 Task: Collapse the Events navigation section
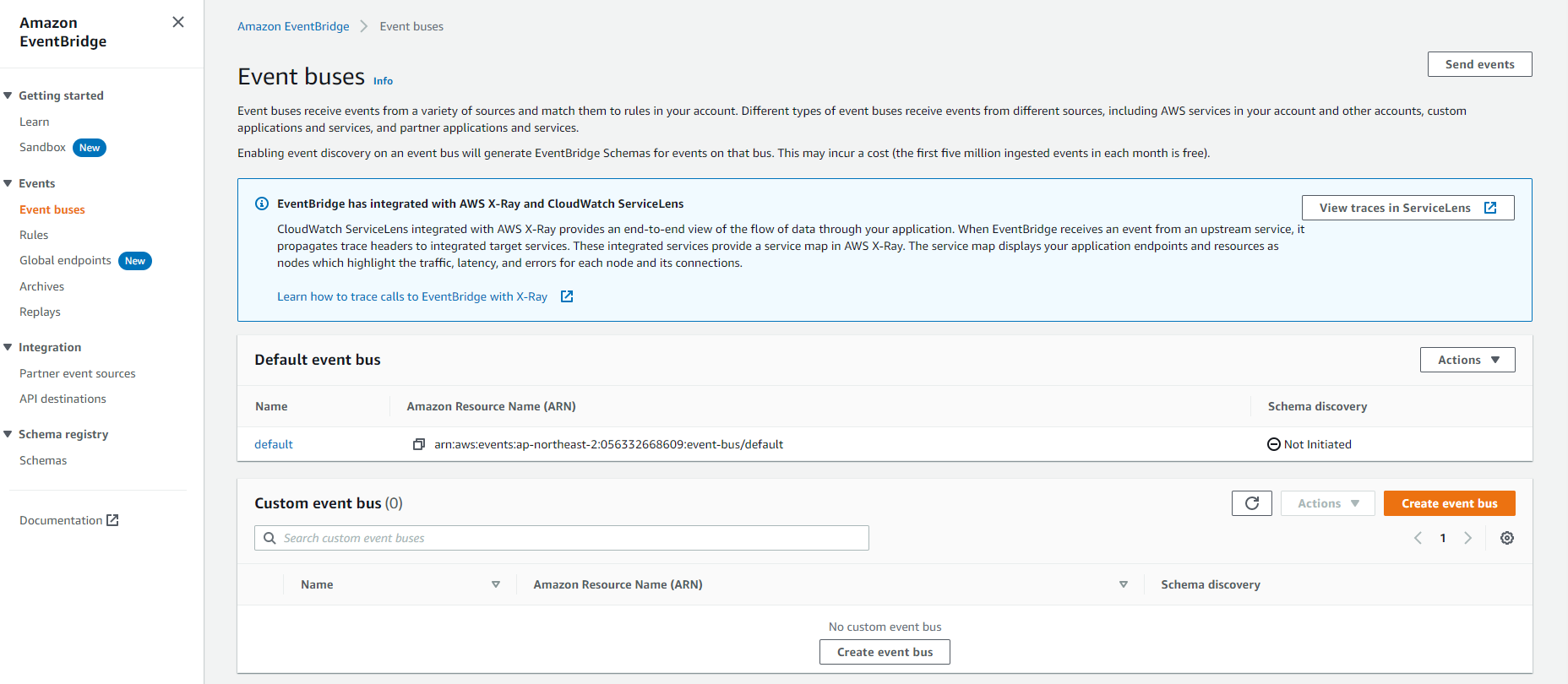click(8, 183)
